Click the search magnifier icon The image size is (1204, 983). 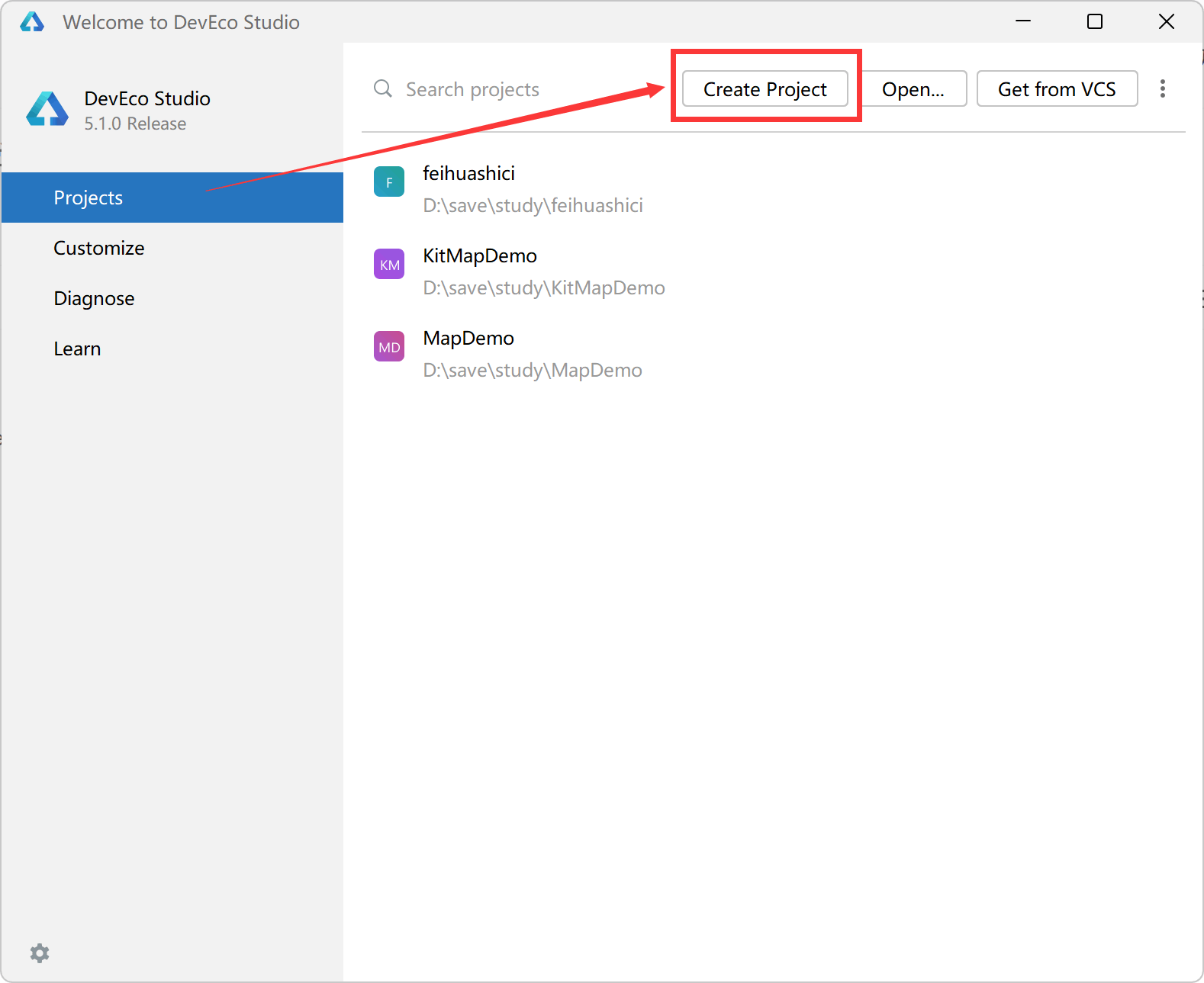(x=383, y=89)
